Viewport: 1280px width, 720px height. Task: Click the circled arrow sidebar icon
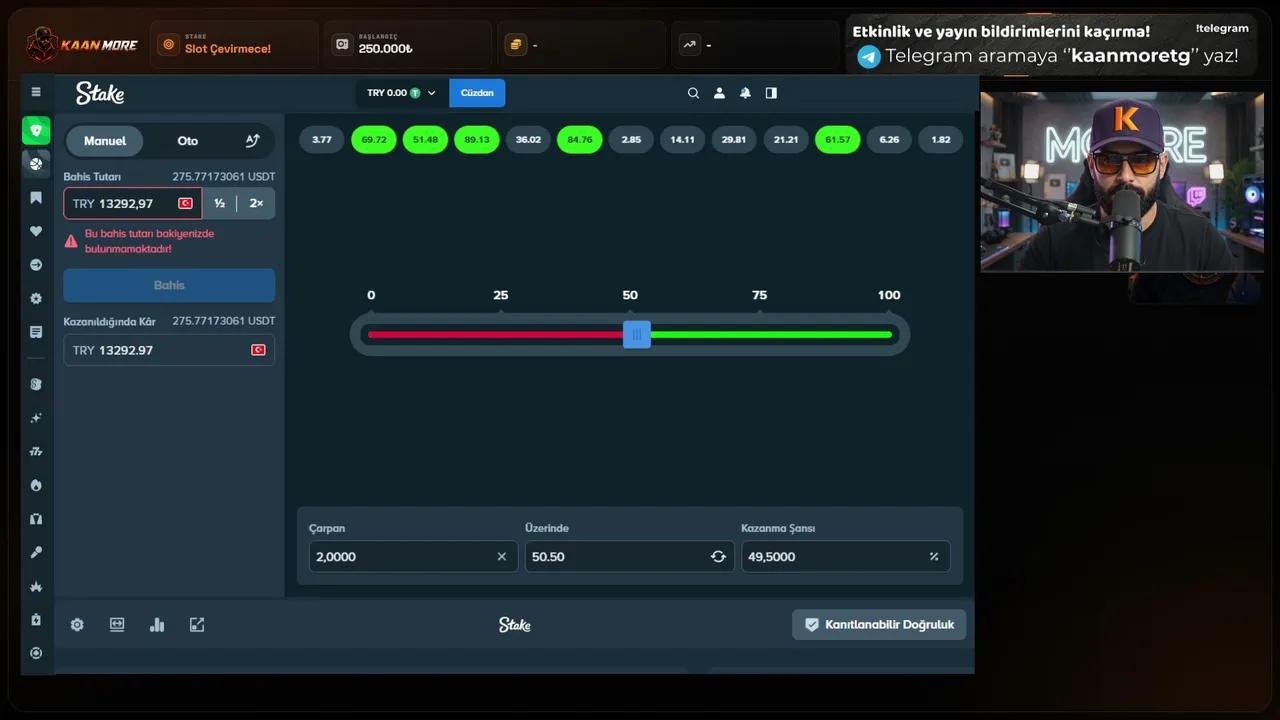pos(36,265)
